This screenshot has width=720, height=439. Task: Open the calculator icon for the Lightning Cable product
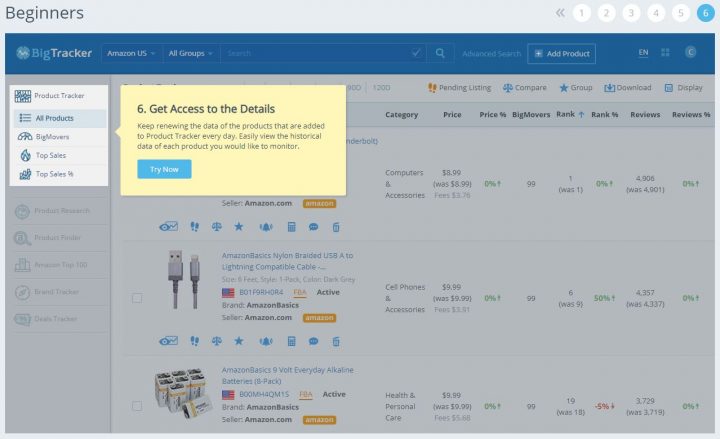(x=291, y=341)
